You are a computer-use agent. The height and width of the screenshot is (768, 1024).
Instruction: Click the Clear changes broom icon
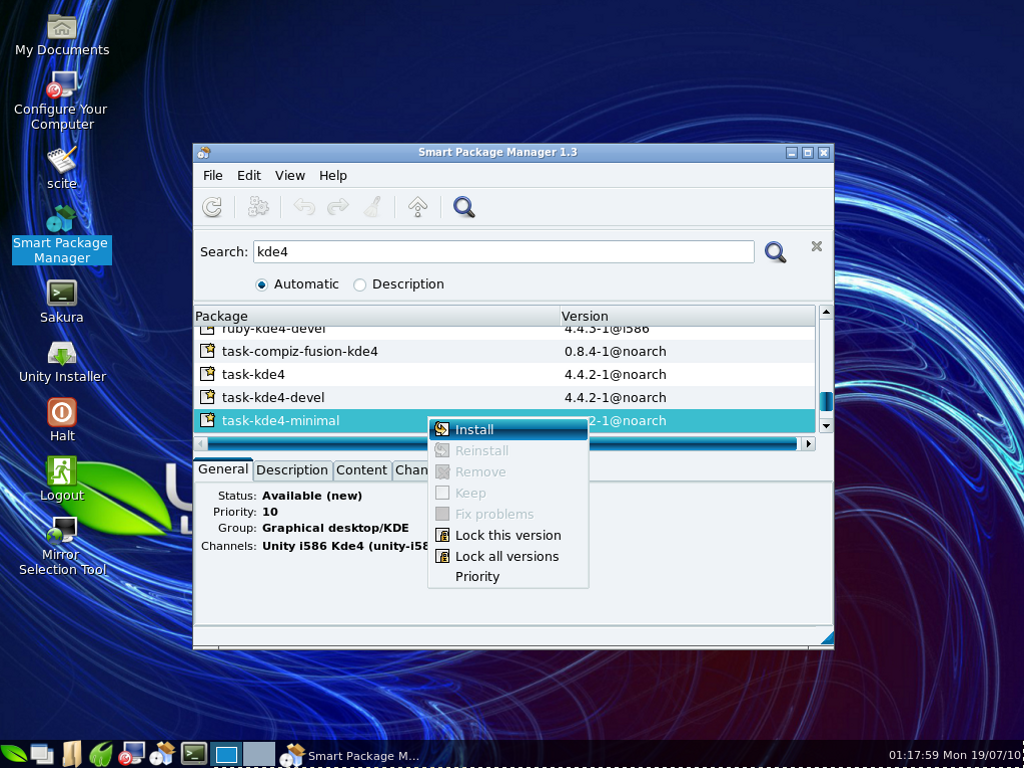[x=372, y=207]
